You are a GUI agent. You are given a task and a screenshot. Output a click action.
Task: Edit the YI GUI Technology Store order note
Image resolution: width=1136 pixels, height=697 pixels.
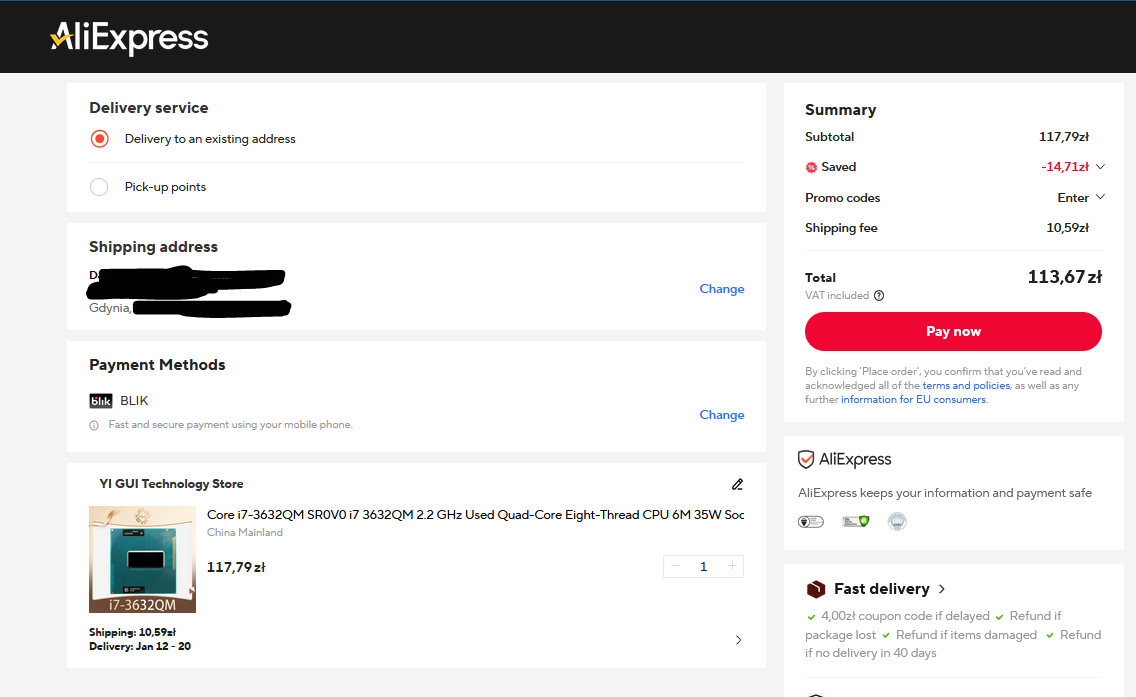pyautogui.click(x=738, y=484)
